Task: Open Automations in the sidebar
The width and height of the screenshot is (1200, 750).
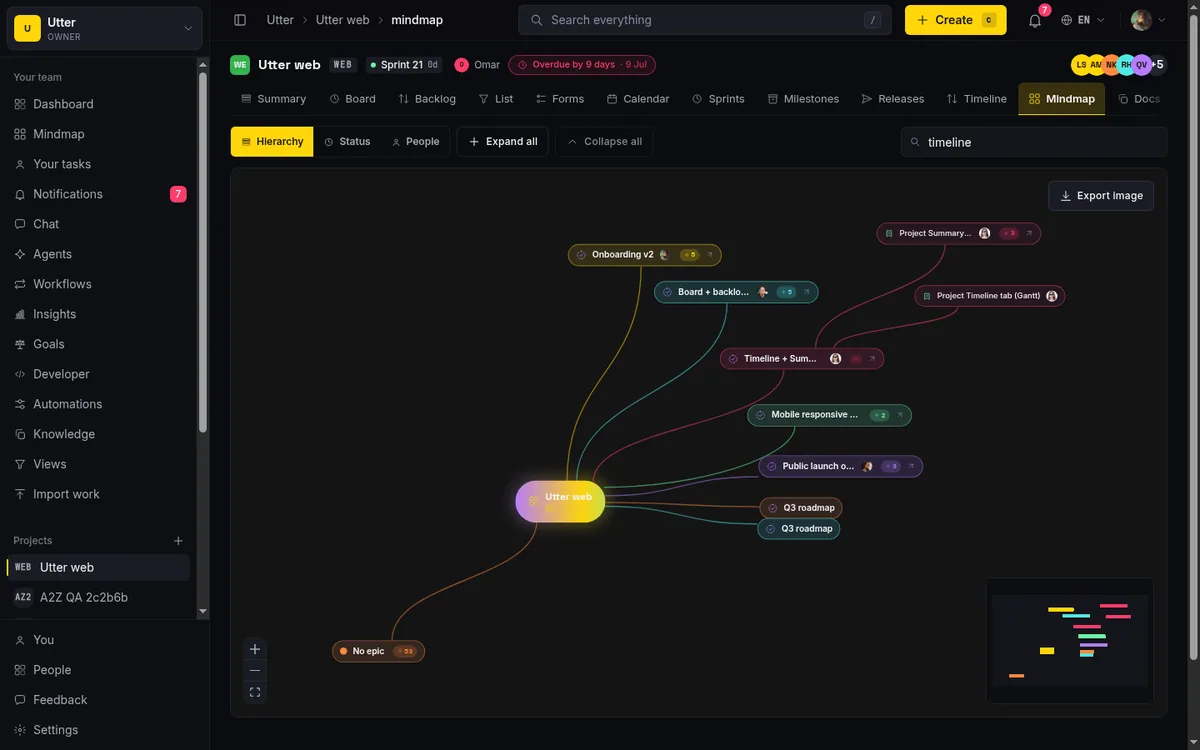Action: [x=98, y=404]
